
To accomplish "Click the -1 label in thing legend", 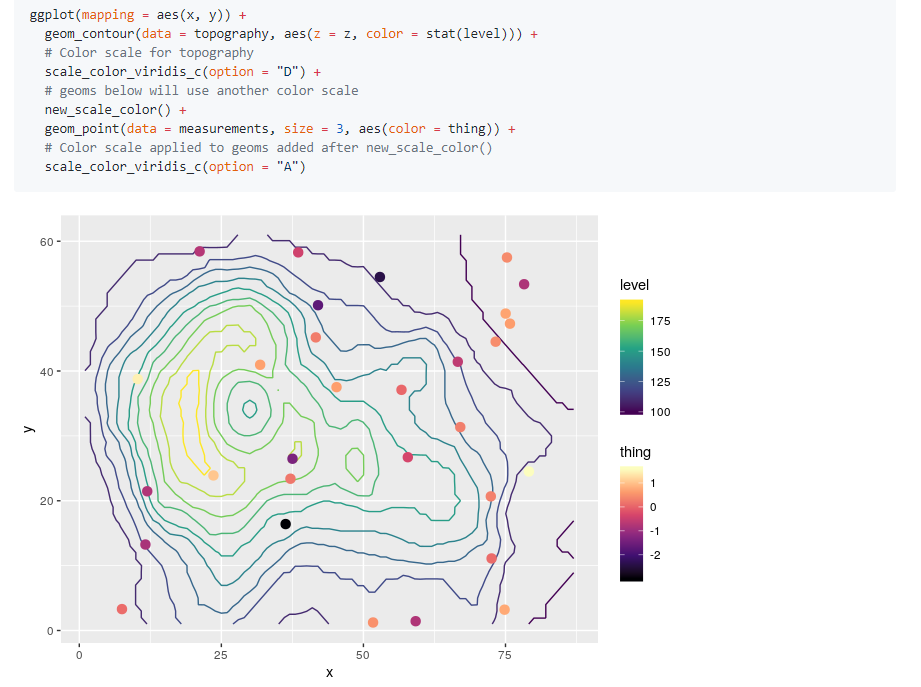I will coord(655,531).
